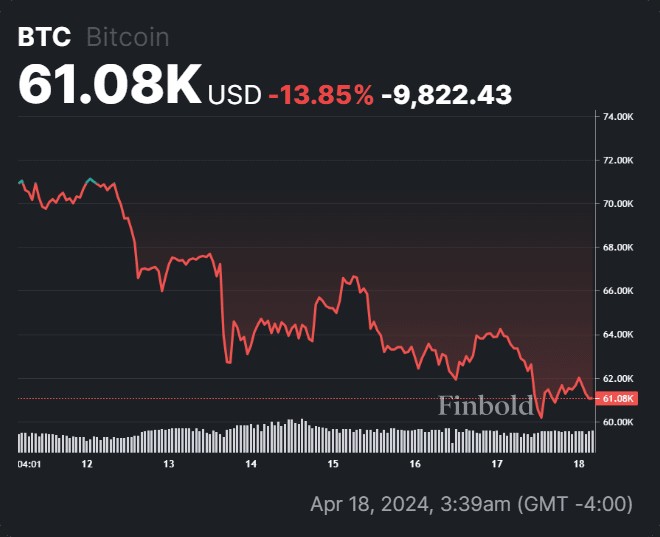Click the Finbold watermark logo
Image resolution: width=660 pixels, height=537 pixels.
pos(486,406)
